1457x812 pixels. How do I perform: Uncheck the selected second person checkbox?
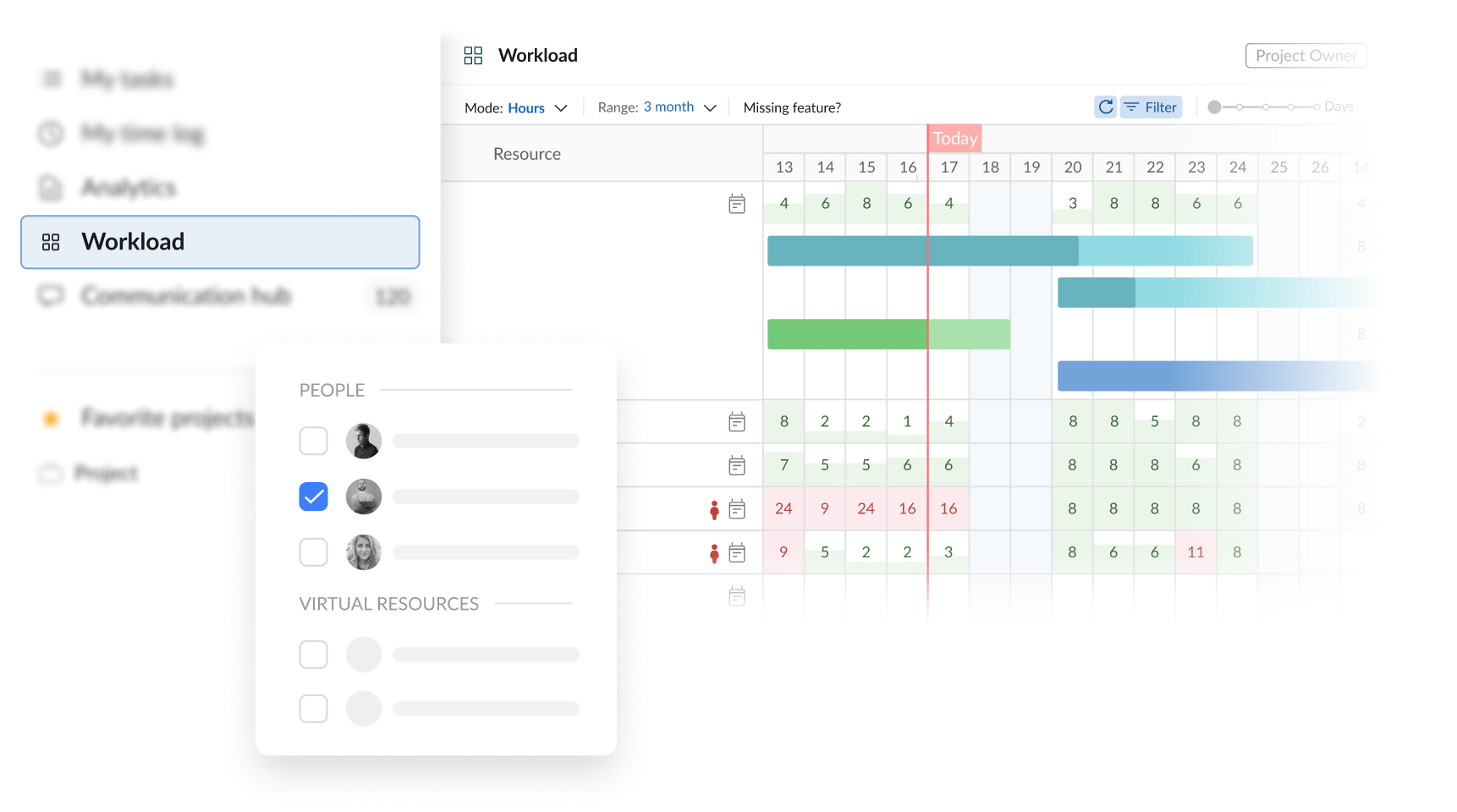pos(313,497)
